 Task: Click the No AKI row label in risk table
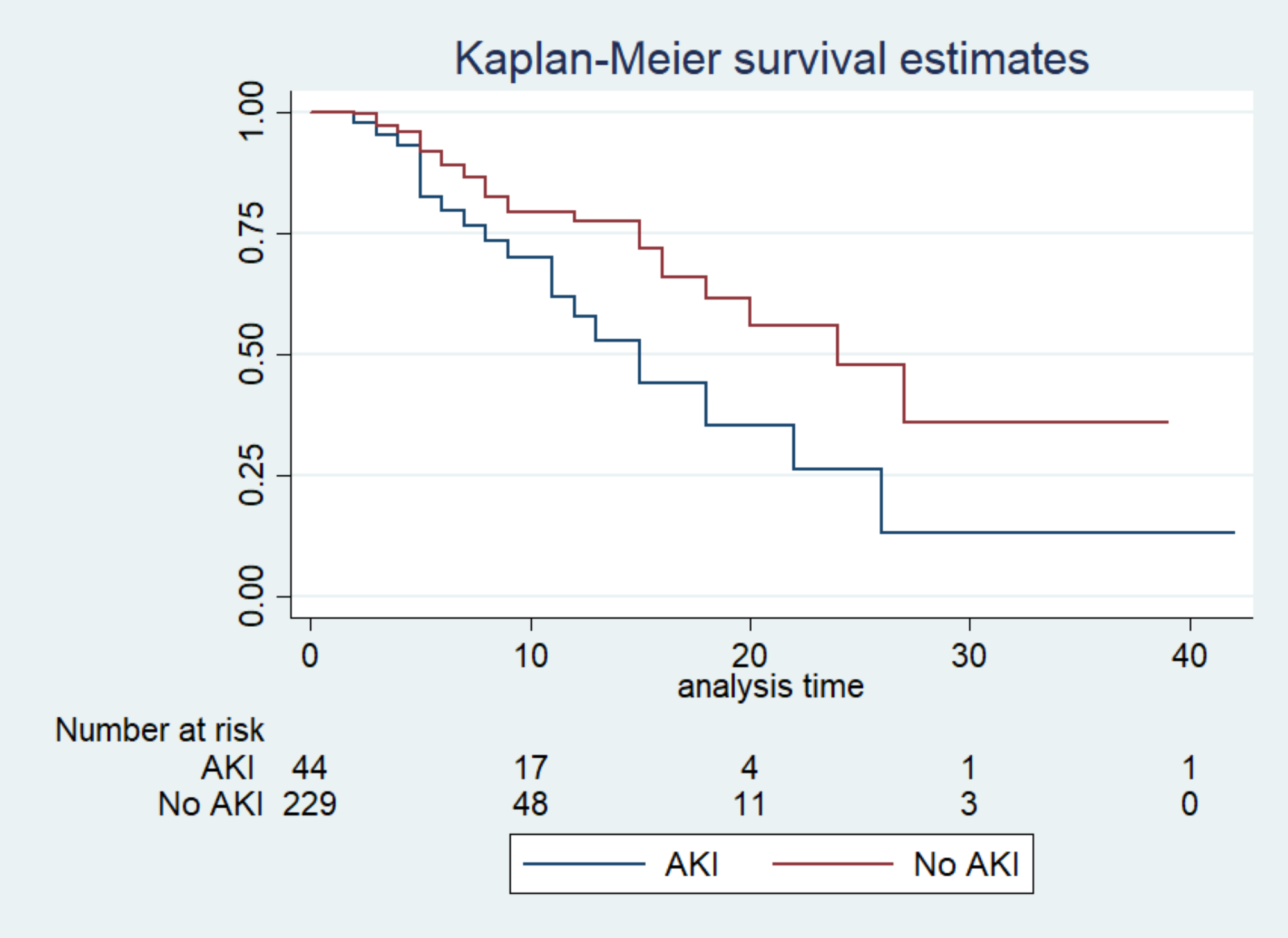tap(210, 804)
